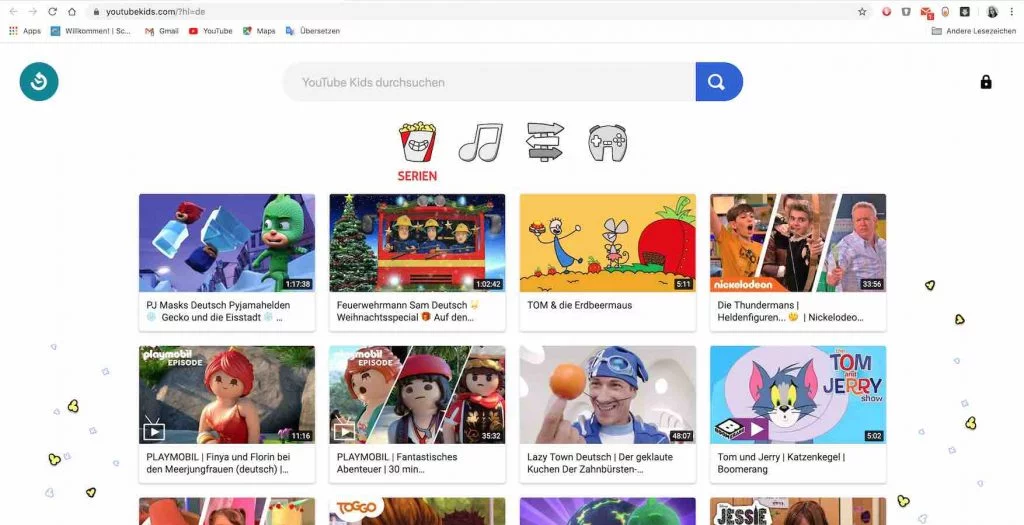Image resolution: width=1024 pixels, height=525 pixels.
Task: Open PLAYMOBIL Finya und Florin thumbnail
Action: coord(227,394)
